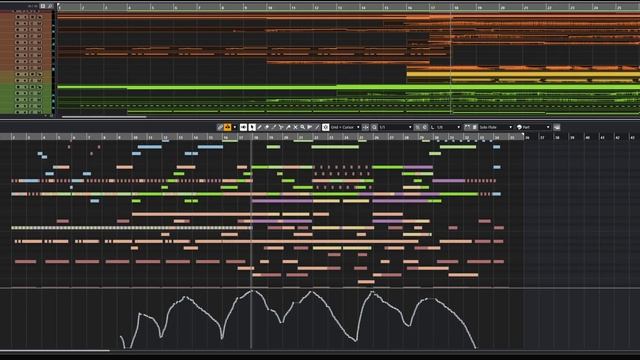Click bar 38 in the key editor ruler
640x360 pixels.
[x=558, y=138]
